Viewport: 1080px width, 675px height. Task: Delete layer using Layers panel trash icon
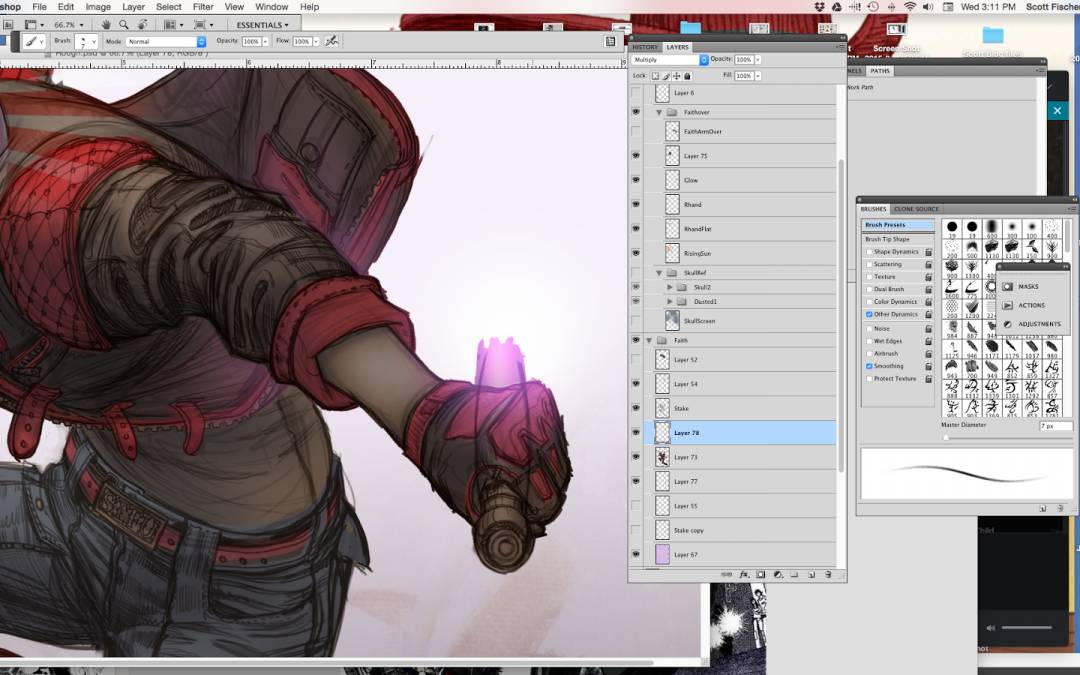click(828, 574)
